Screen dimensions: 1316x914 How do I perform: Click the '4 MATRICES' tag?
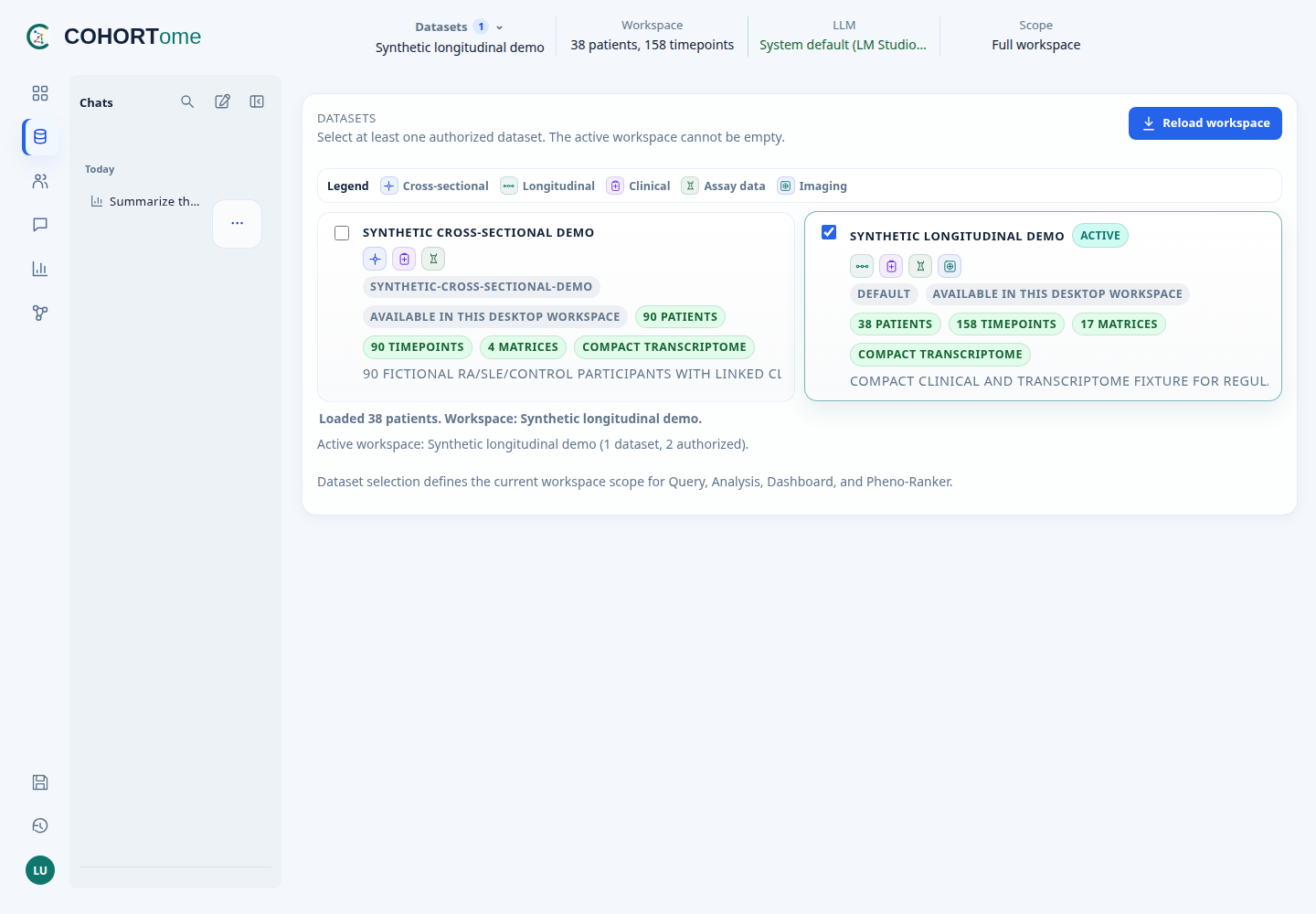point(523,347)
